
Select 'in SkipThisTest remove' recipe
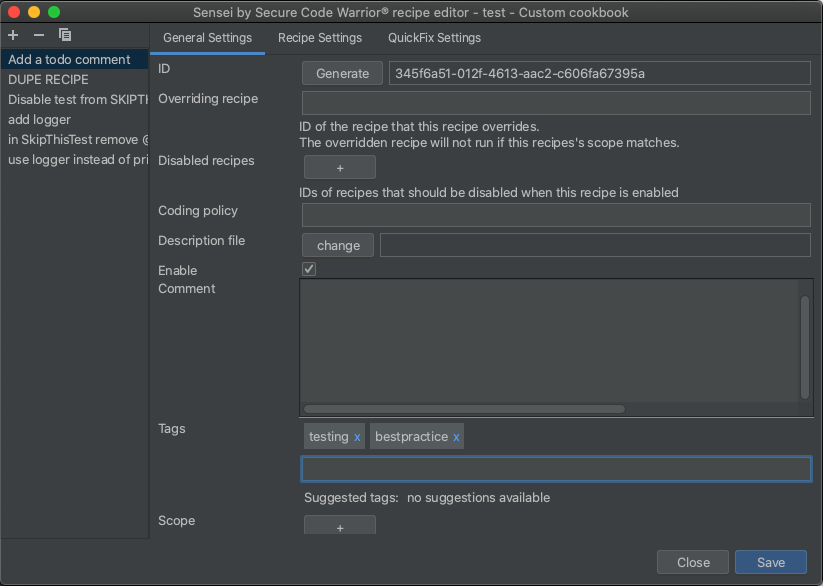click(x=75, y=139)
